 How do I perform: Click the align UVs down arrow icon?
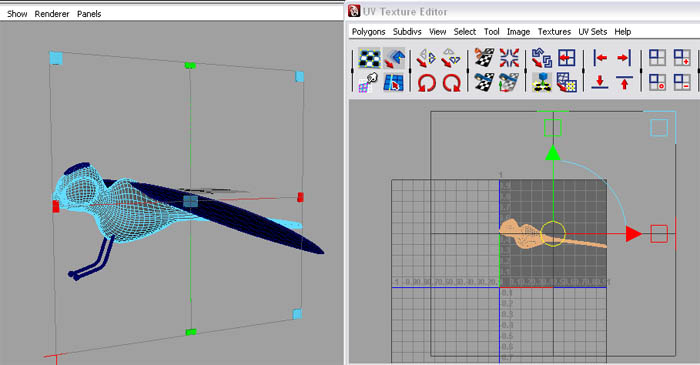click(600, 83)
